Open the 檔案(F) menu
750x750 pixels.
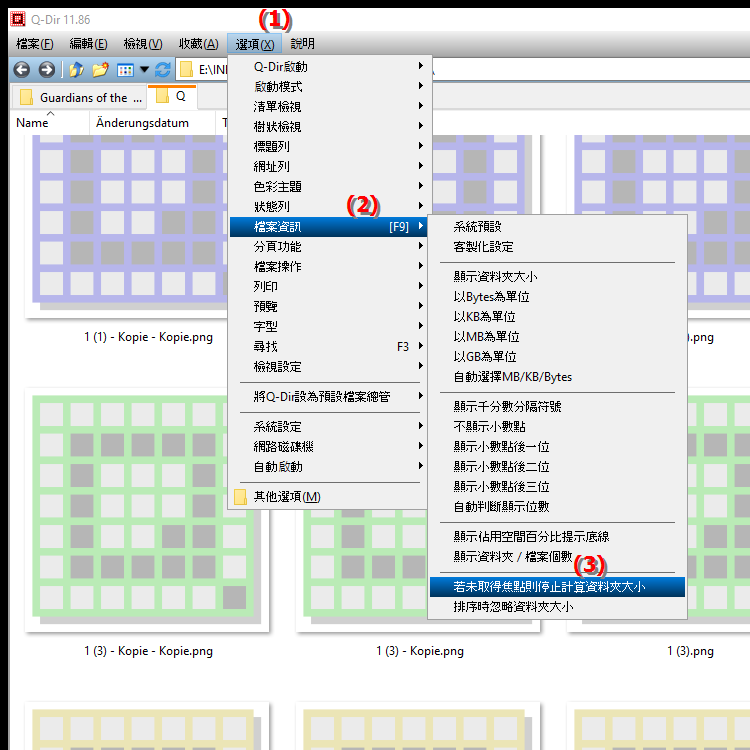[34, 44]
